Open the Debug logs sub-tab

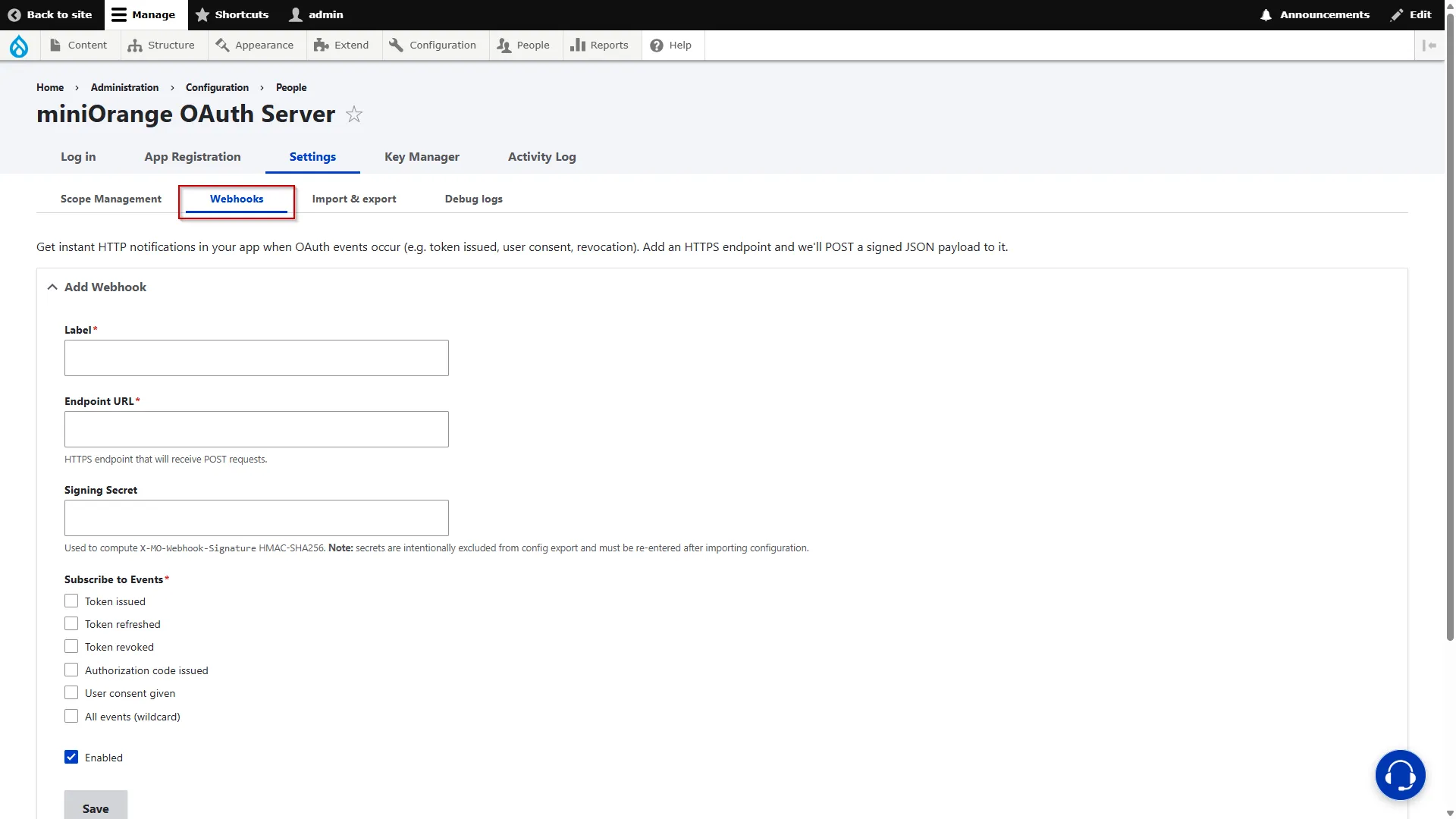click(474, 199)
